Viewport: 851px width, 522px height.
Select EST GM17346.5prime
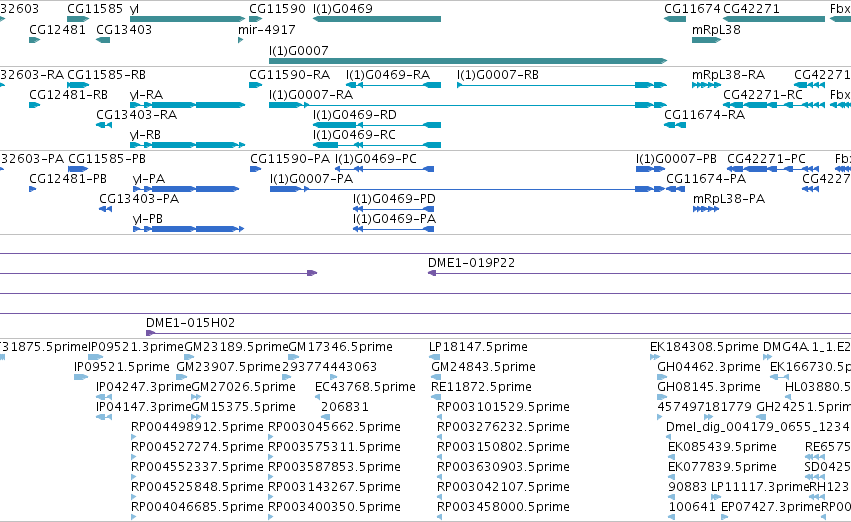point(340,347)
